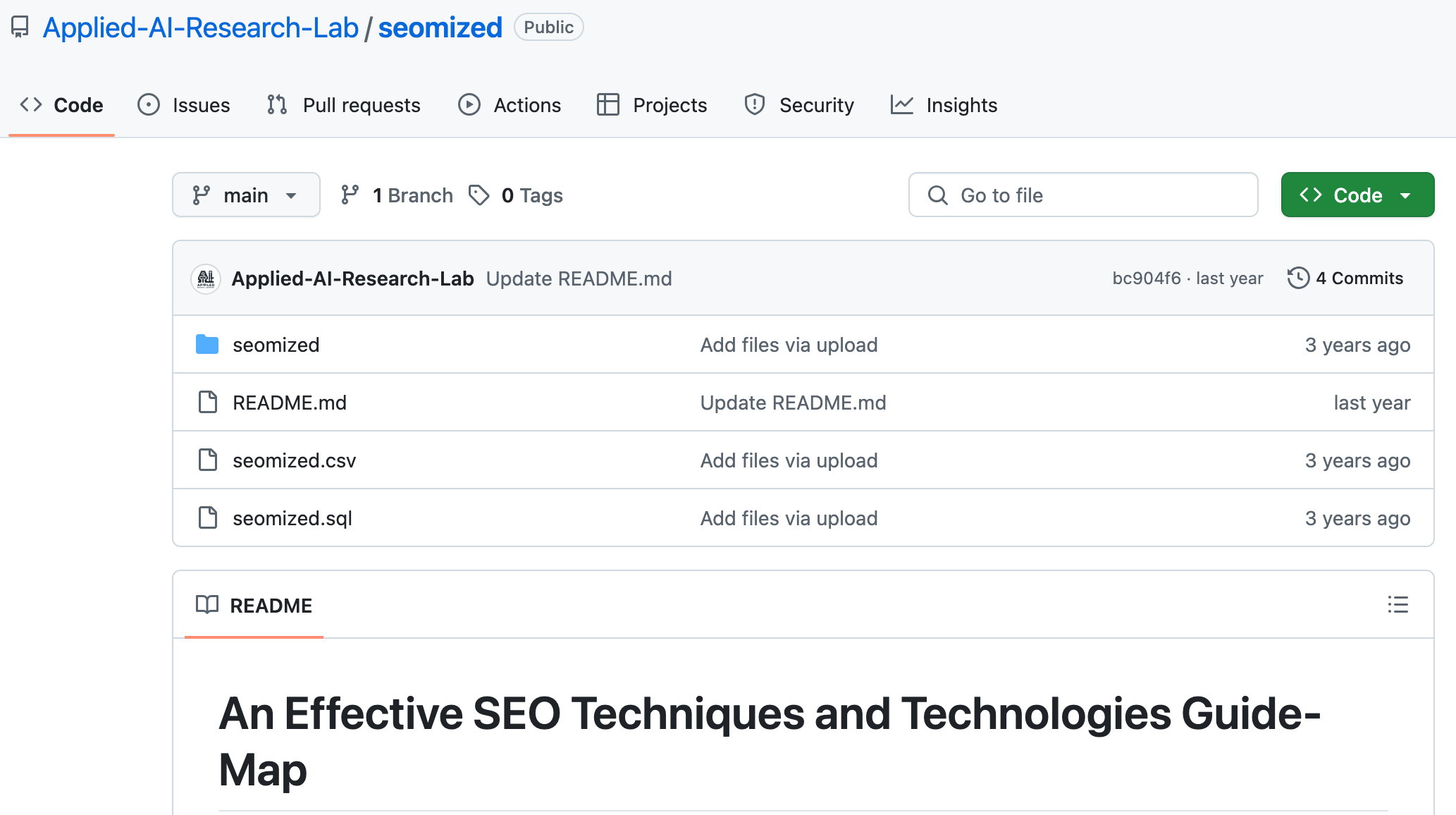Click the tag icon beside 0 Tags
The height and width of the screenshot is (815, 1456).
(x=479, y=195)
